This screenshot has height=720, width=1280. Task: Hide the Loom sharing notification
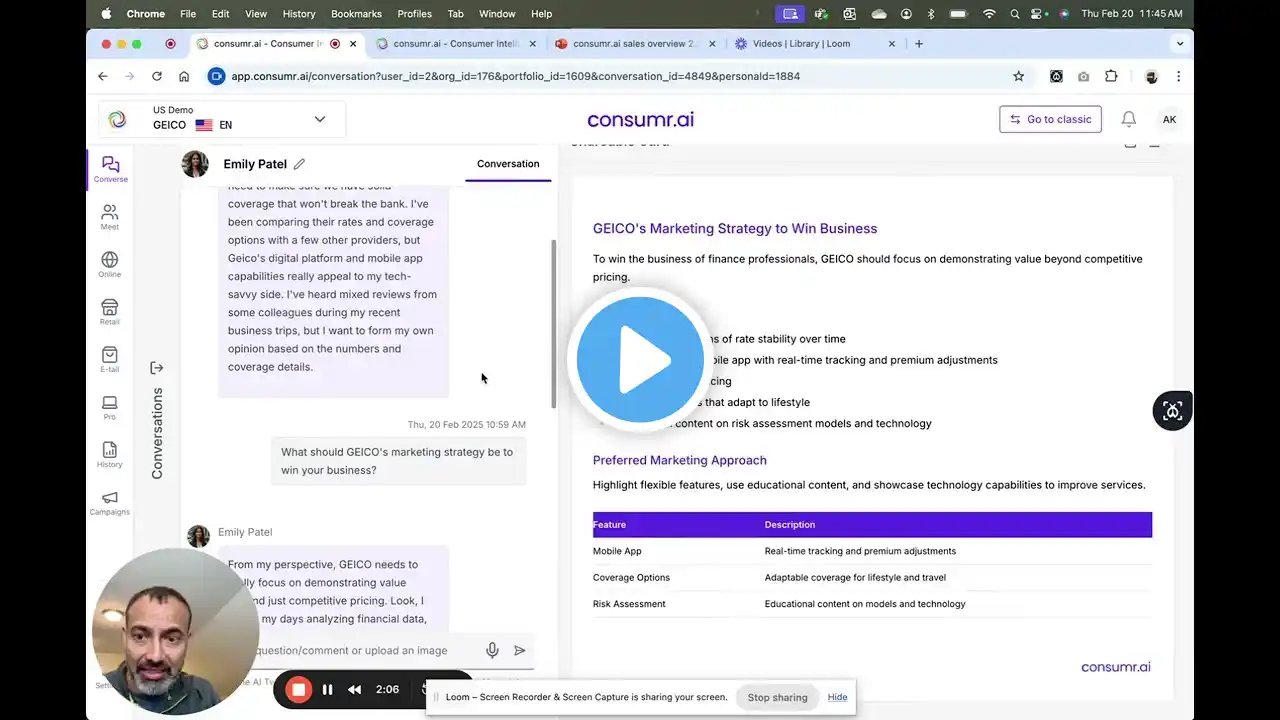pos(838,697)
